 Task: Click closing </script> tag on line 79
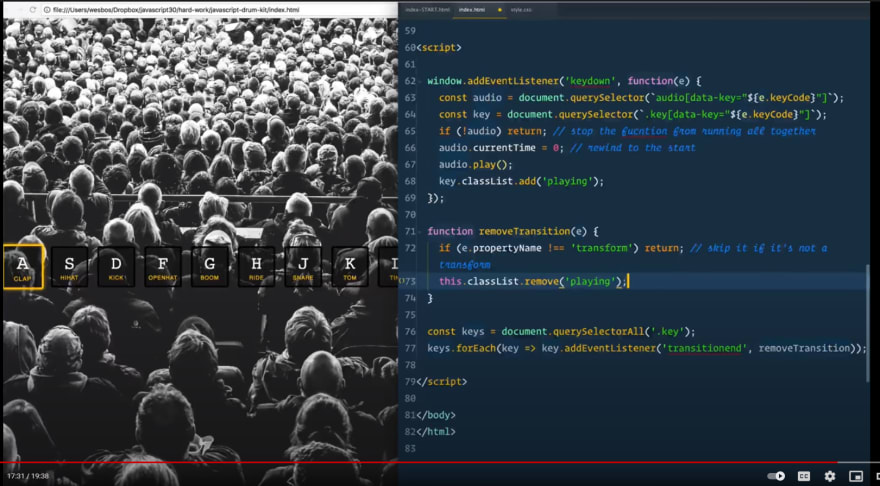click(442, 382)
